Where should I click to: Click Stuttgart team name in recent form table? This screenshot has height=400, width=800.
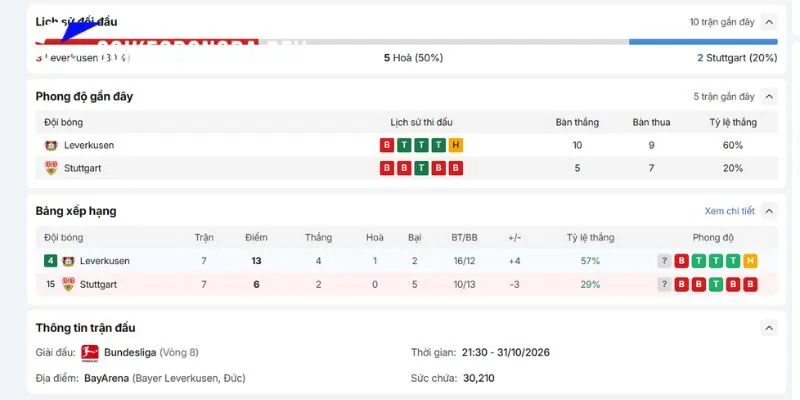click(x=82, y=168)
